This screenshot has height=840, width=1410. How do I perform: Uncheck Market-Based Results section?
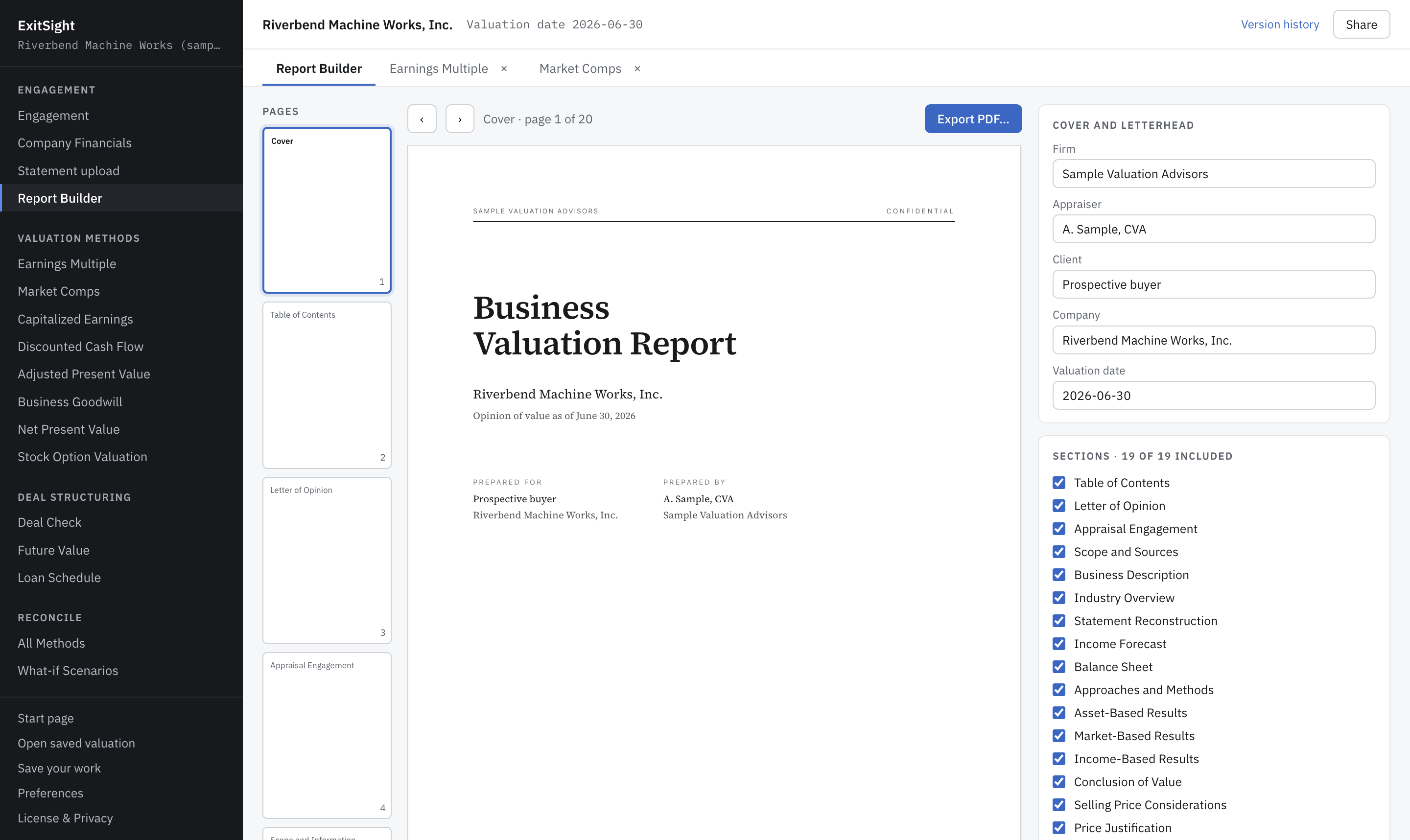[x=1059, y=736]
